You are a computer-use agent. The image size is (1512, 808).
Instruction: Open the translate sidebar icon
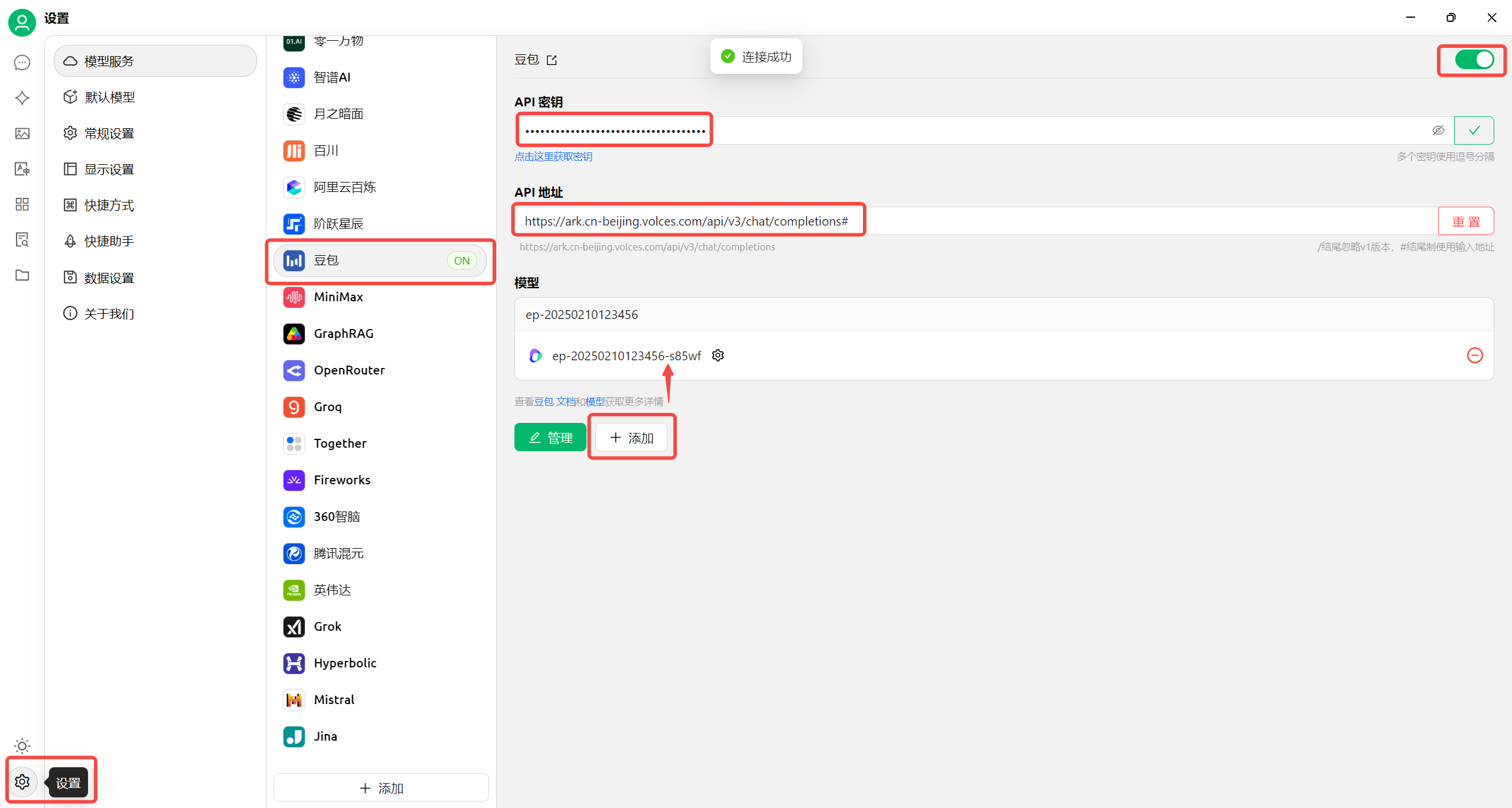pos(22,169)
